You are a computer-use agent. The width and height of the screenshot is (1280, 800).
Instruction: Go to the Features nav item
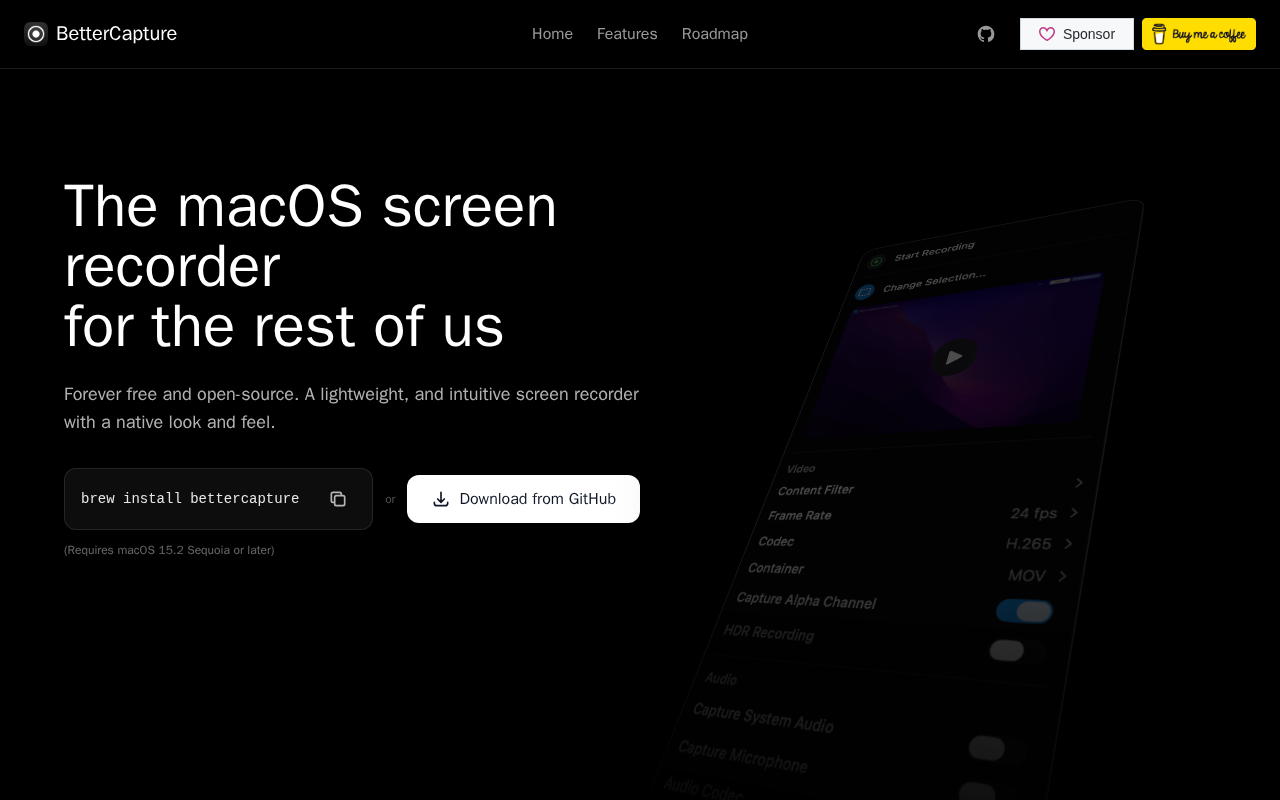pos(627,34)
